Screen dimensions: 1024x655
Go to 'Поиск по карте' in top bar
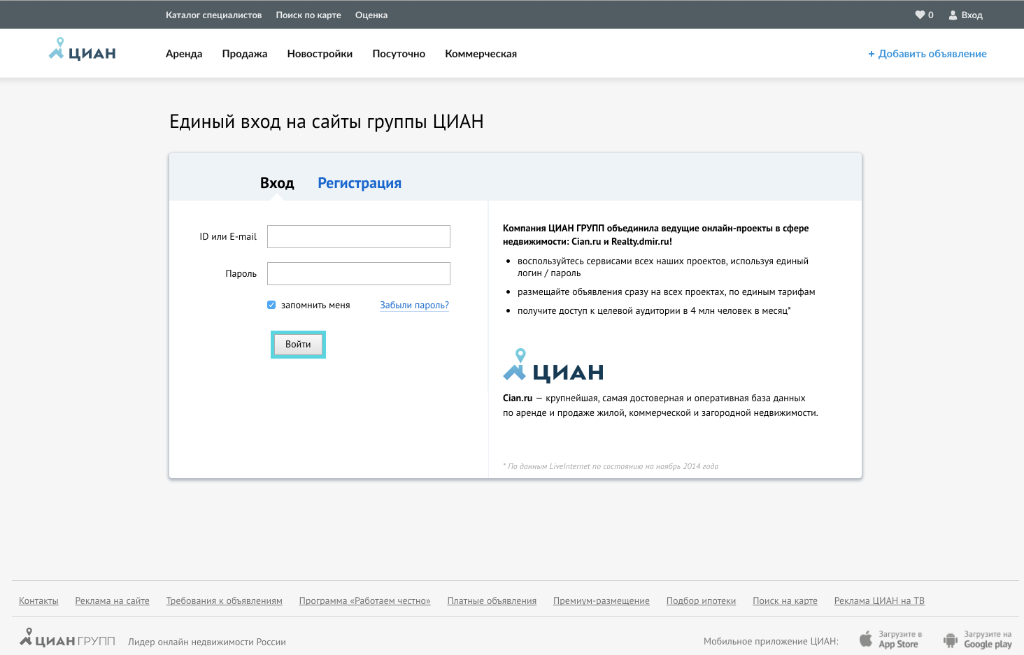pos(308,15)
